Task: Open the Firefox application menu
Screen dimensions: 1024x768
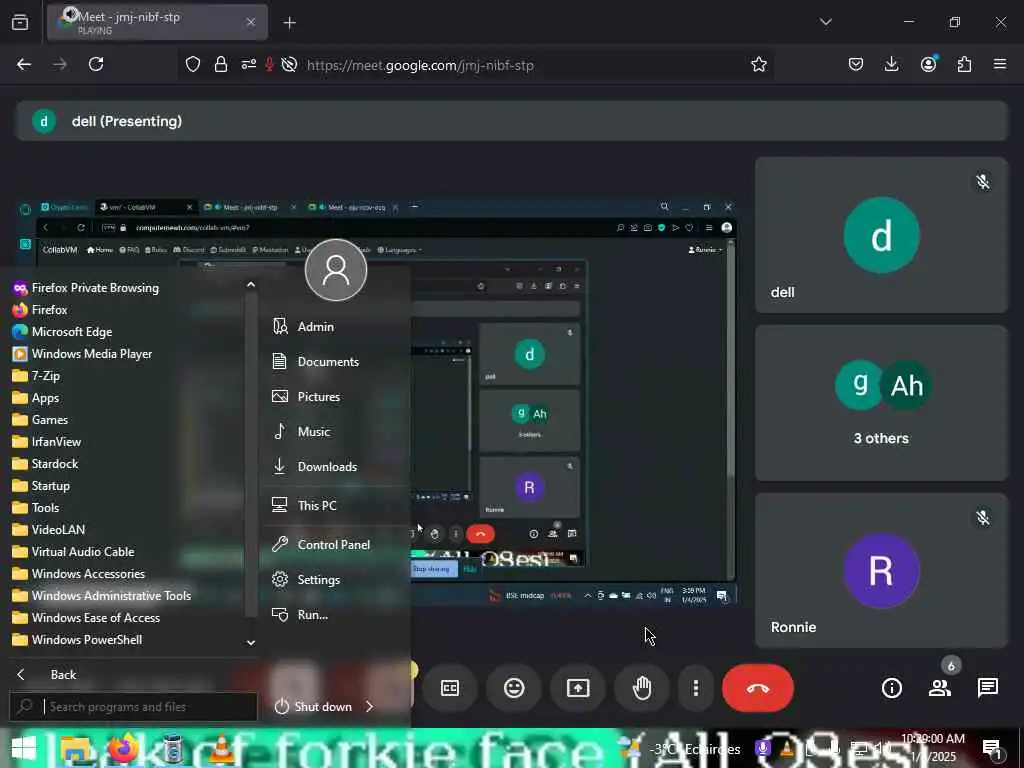Action: (x=1000, y=64)
